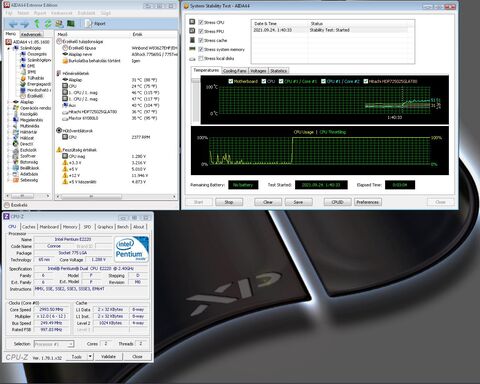
Task: Open the Caches tab in CPU-Z
Action: (29, 227)
